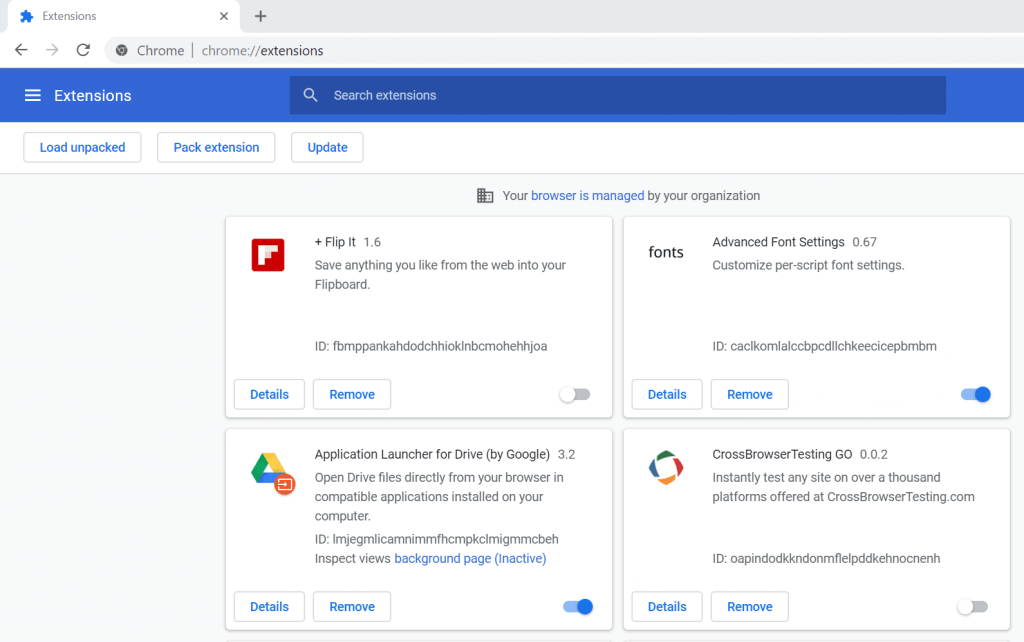The height and width of the screenshot is (642, 1024).
Task: Click version number 3.2
Action: (x=566, y=455)
